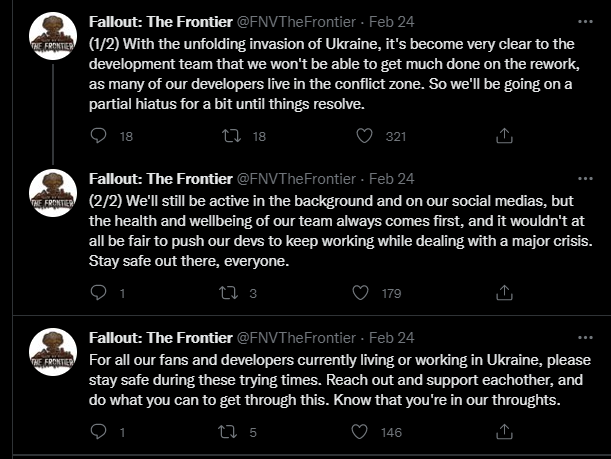Open the Feb 24 timestamp on first tweet
This screenshot has width=611, height=459.
click(x=391, y=22)
